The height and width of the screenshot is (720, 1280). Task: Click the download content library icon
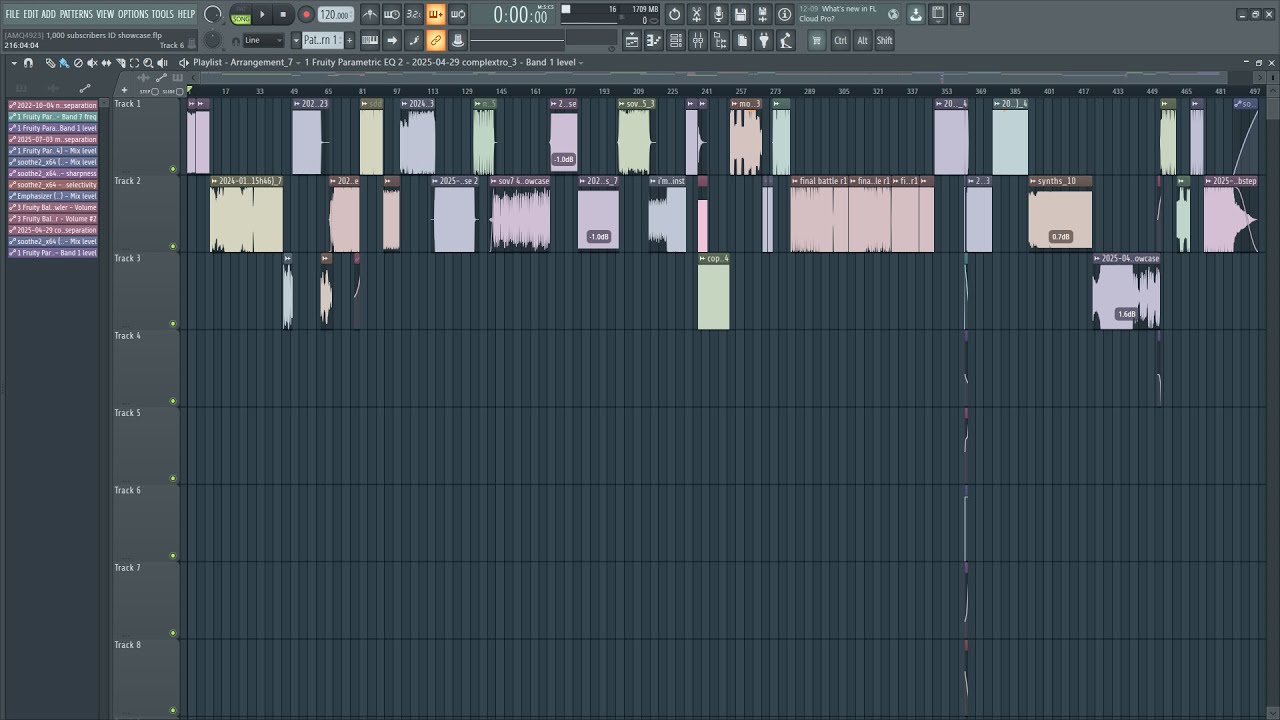point(916,14)
